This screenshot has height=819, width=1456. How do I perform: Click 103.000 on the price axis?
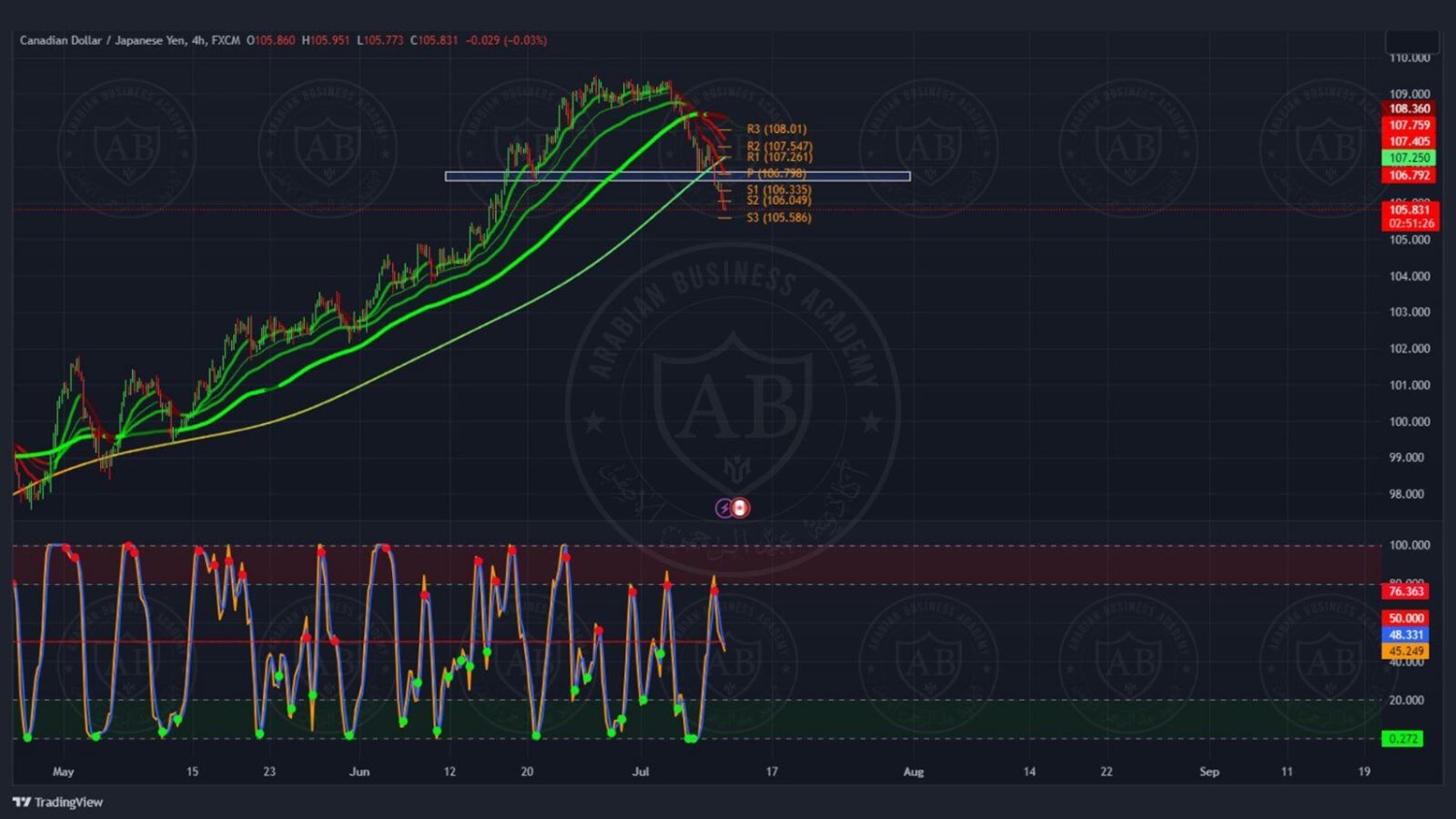click(1409, 312)
